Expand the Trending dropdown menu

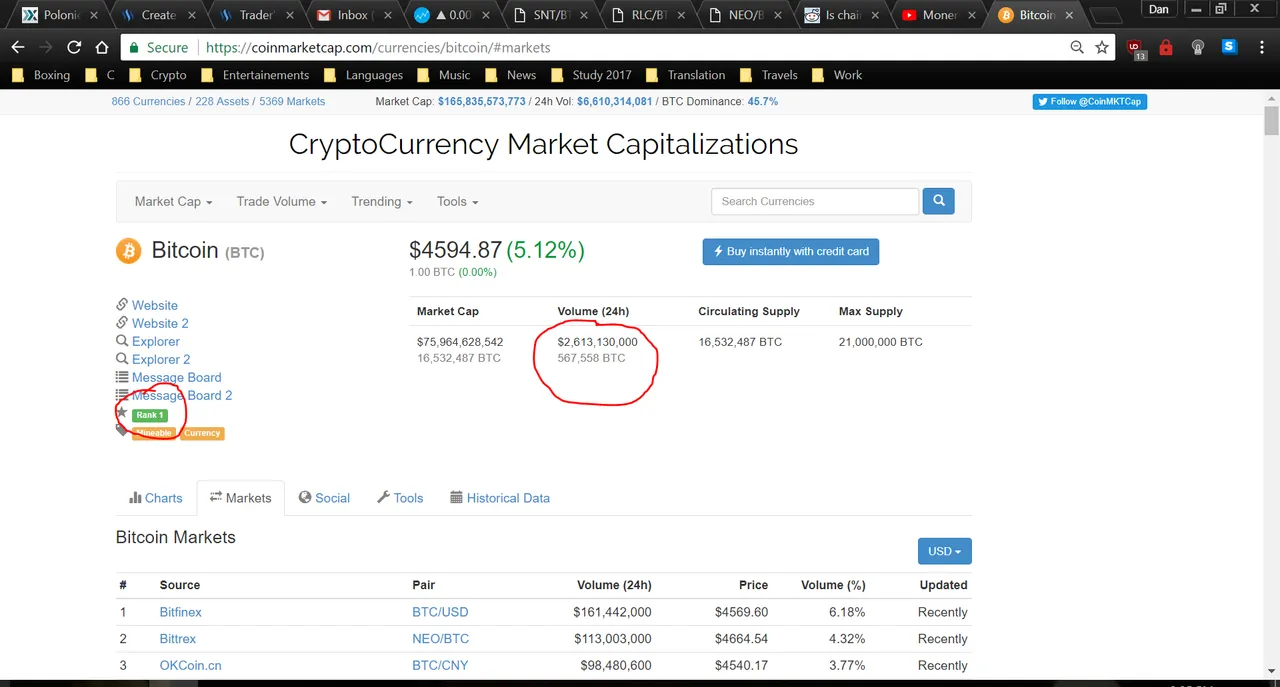[x=382, y=201]
